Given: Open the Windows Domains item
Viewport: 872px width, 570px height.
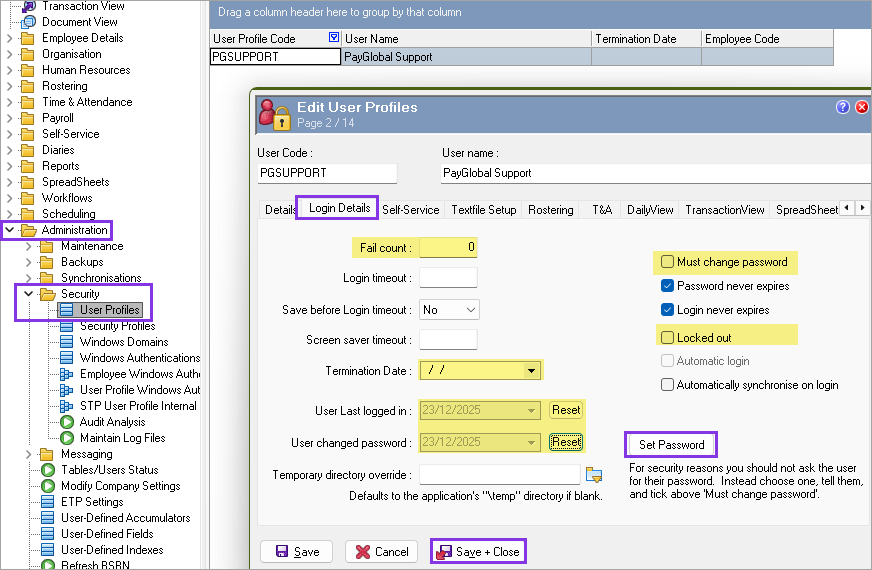Looking at the screenshot, I should (x=124, y=342).
